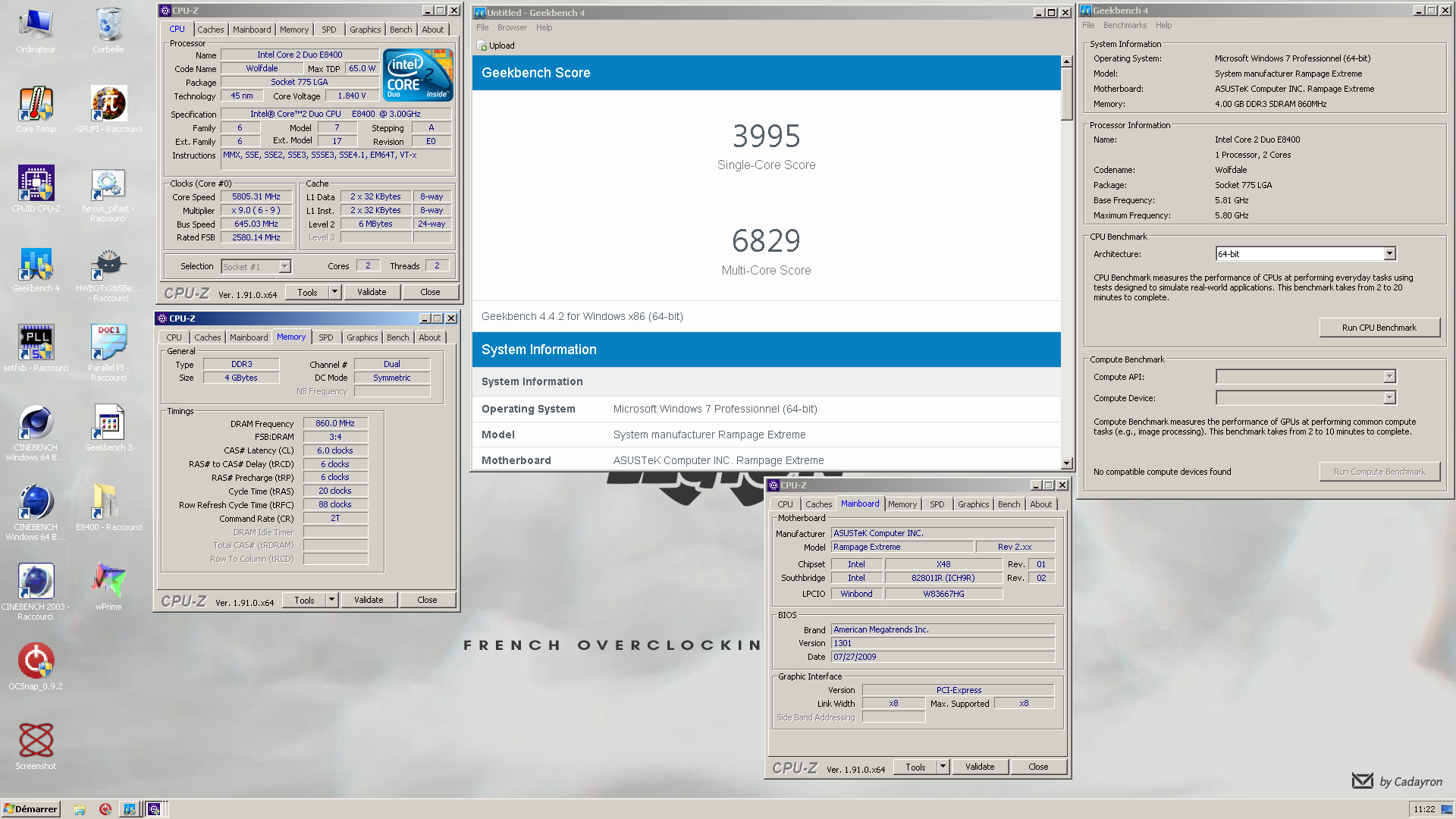Click the Upload icon in Geekbench results

pos(482,45)
